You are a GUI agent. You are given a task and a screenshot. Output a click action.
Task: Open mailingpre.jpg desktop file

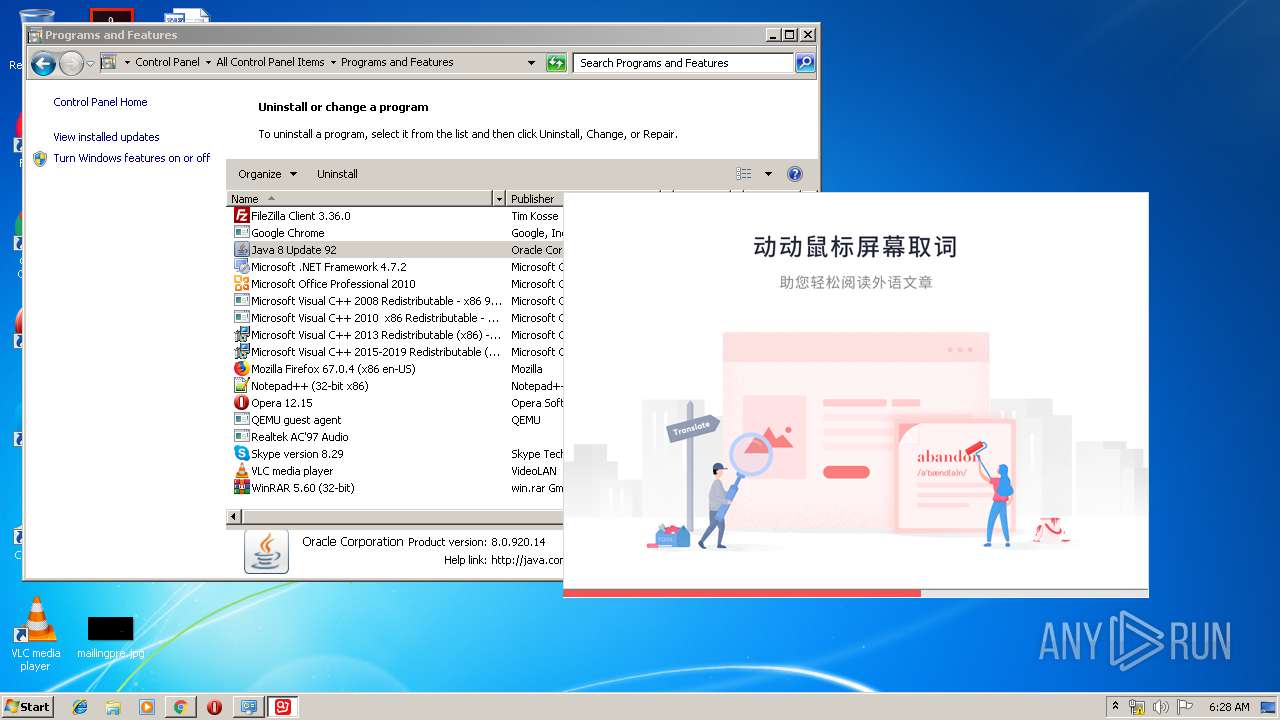click(x=110, y=636)
